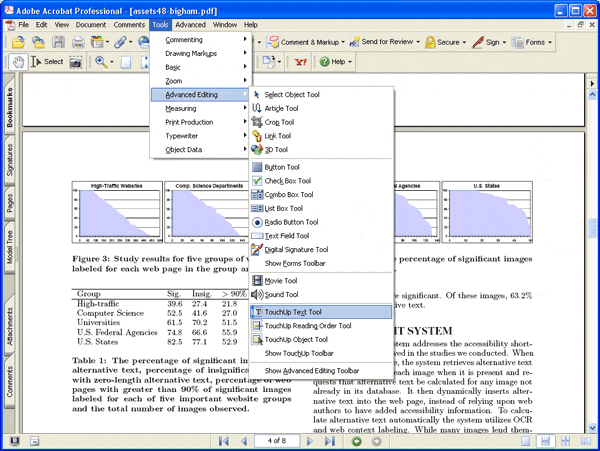Choose the Link Tool

(321, 136)
